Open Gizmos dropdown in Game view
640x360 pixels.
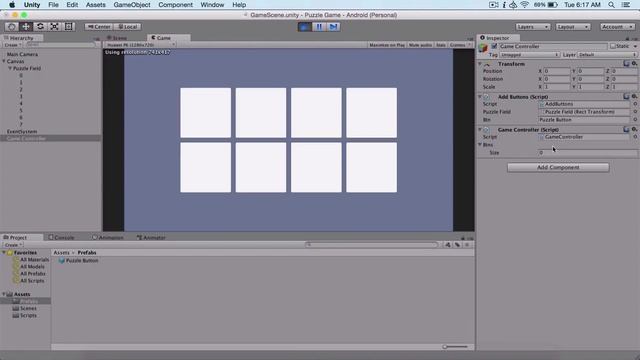click(460, 45)
